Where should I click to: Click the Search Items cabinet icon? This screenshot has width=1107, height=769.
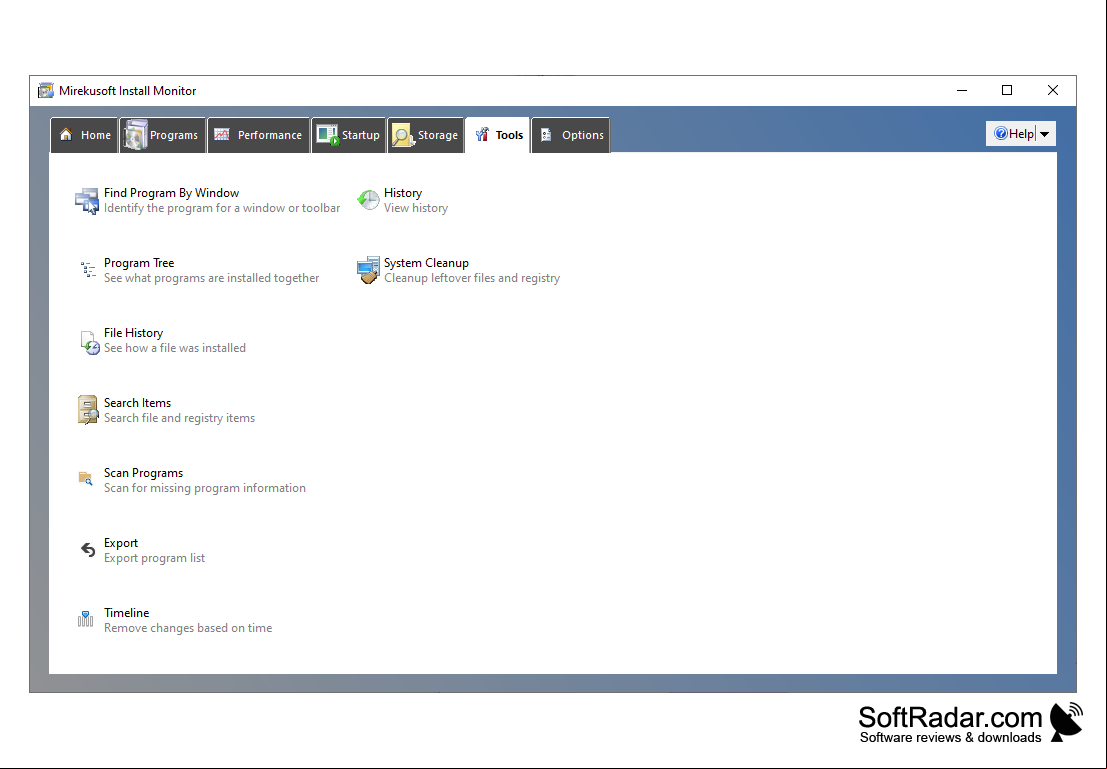click(88, 410)
